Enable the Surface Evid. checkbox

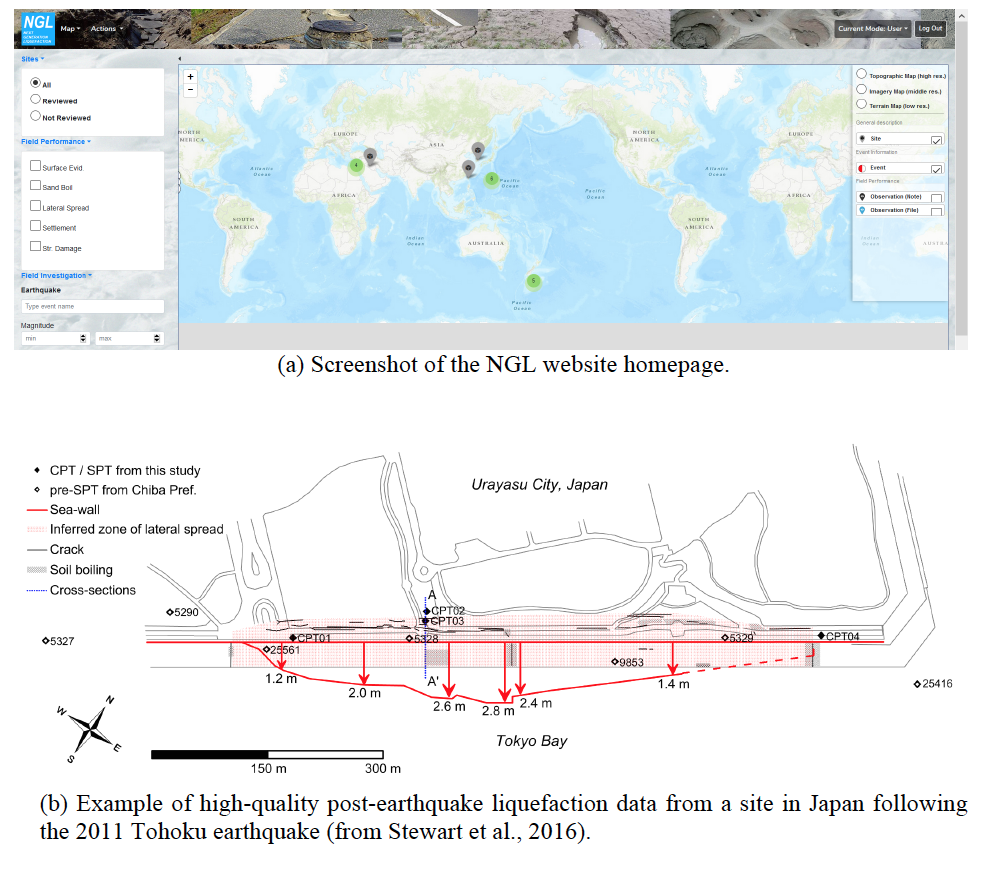pos(35,166)
